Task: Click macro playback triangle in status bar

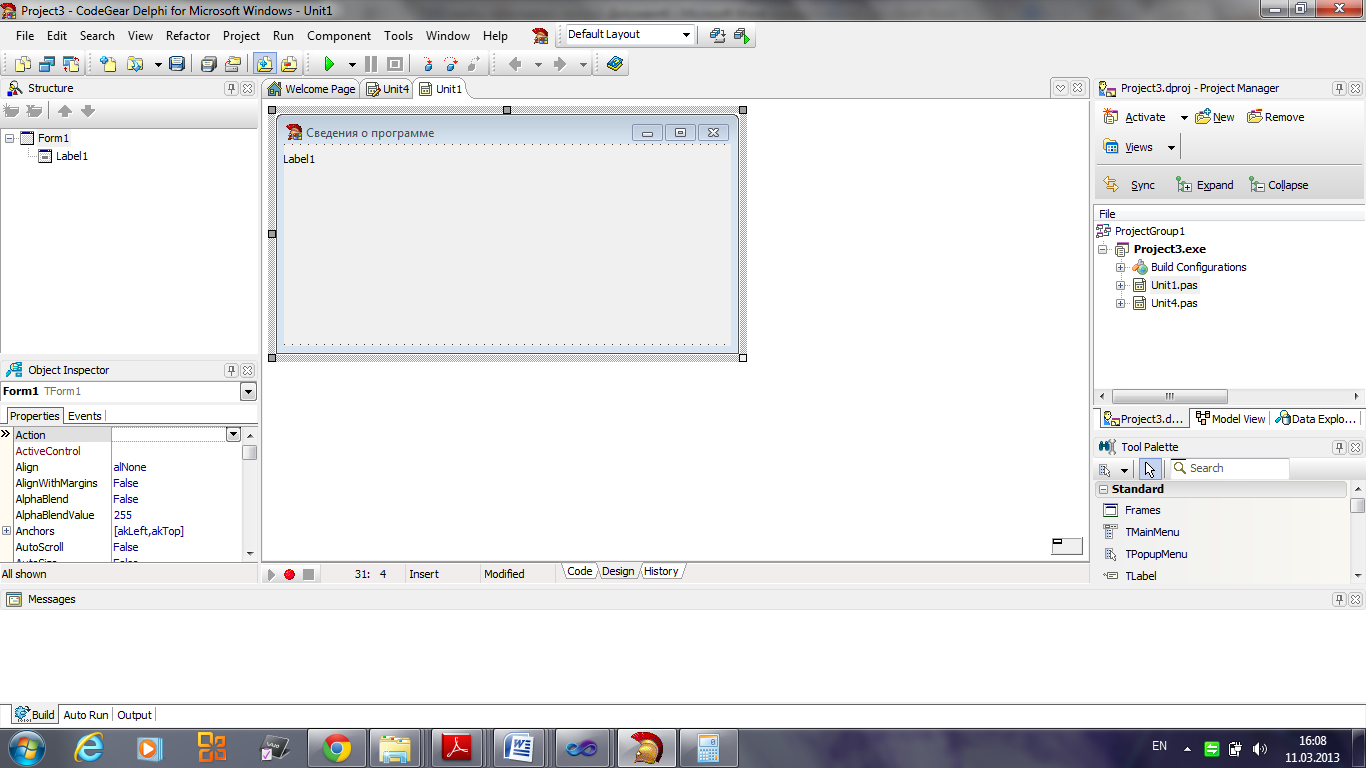Action: click(x=271, y=574)
